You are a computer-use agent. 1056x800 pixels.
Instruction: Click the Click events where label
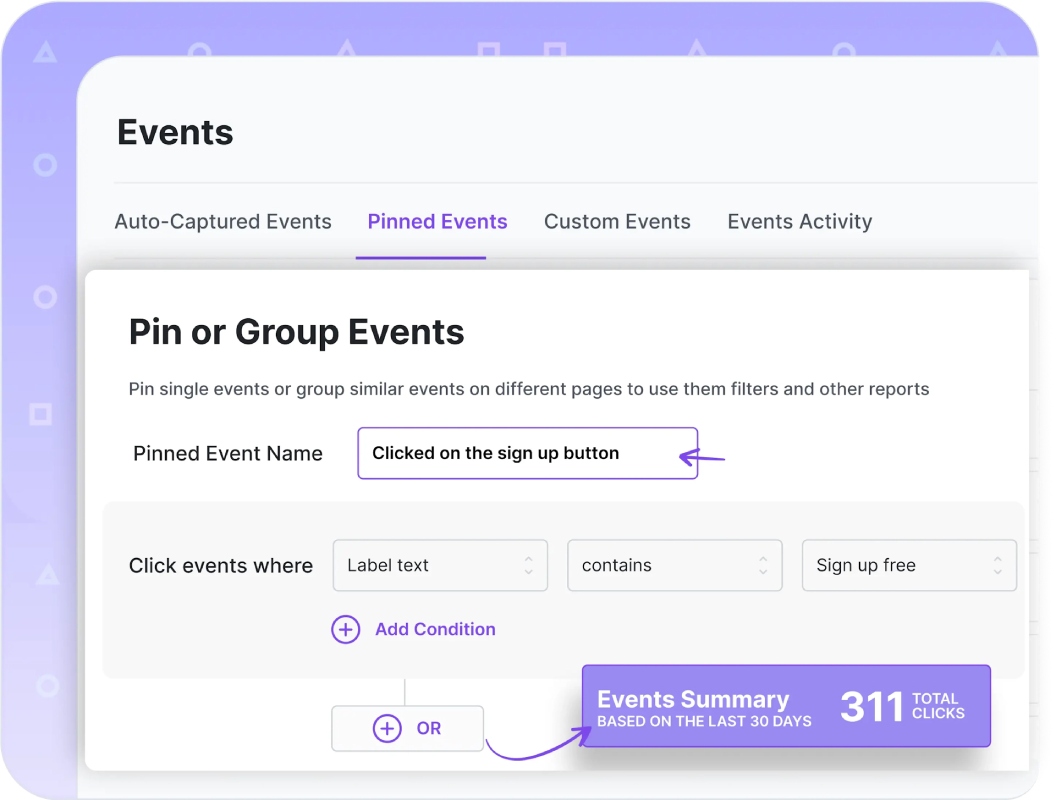[x=221, y=566]
